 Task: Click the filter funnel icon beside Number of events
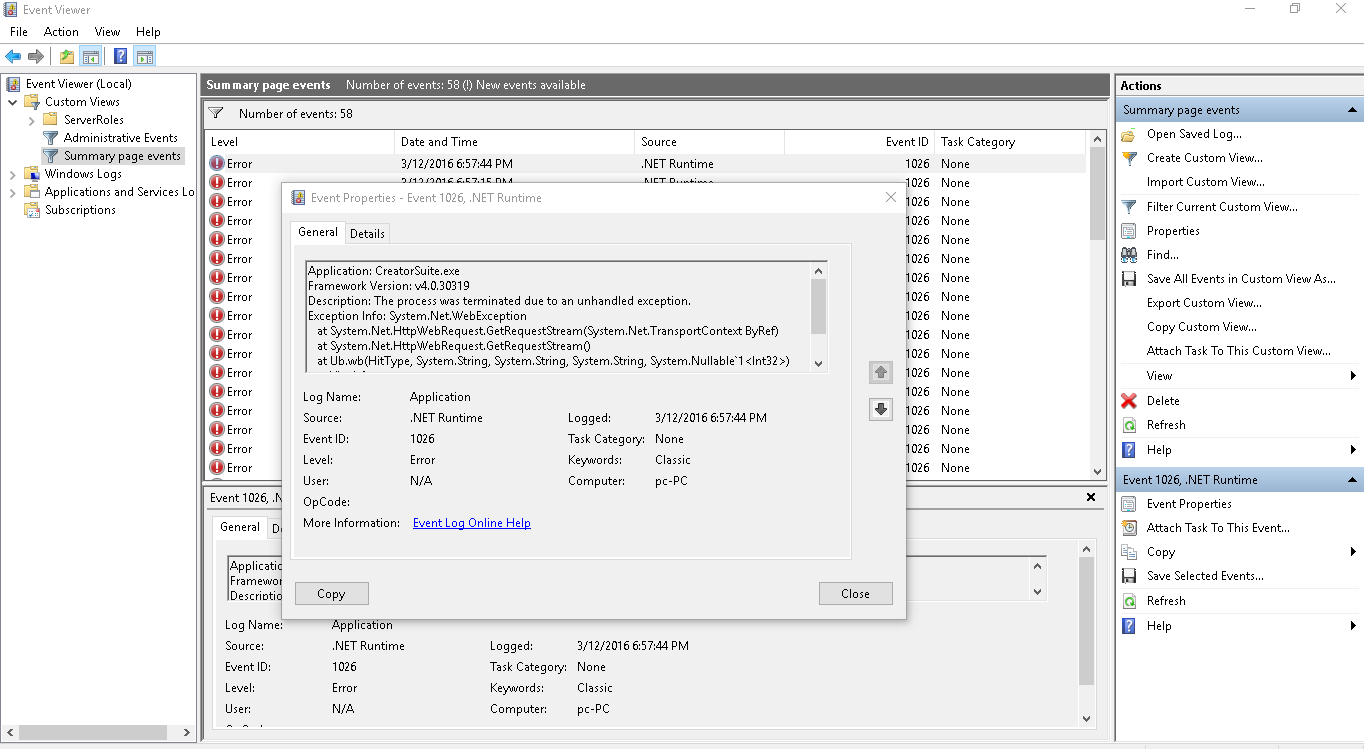tap(216, 114)
